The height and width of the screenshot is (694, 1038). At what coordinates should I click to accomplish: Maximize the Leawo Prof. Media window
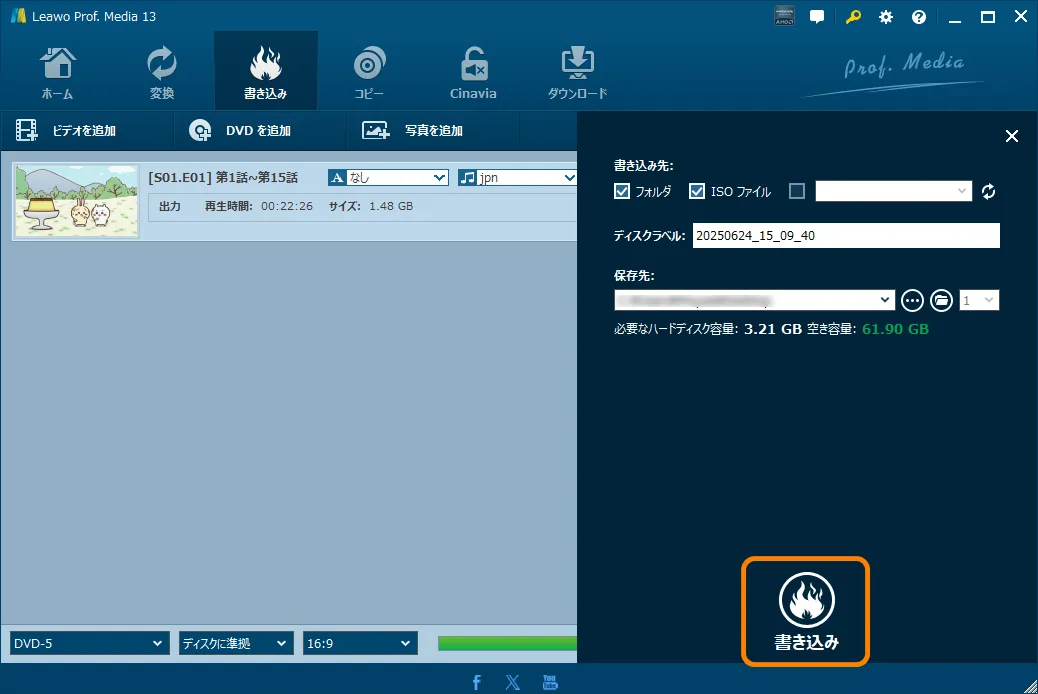click(x=988, y=17)
